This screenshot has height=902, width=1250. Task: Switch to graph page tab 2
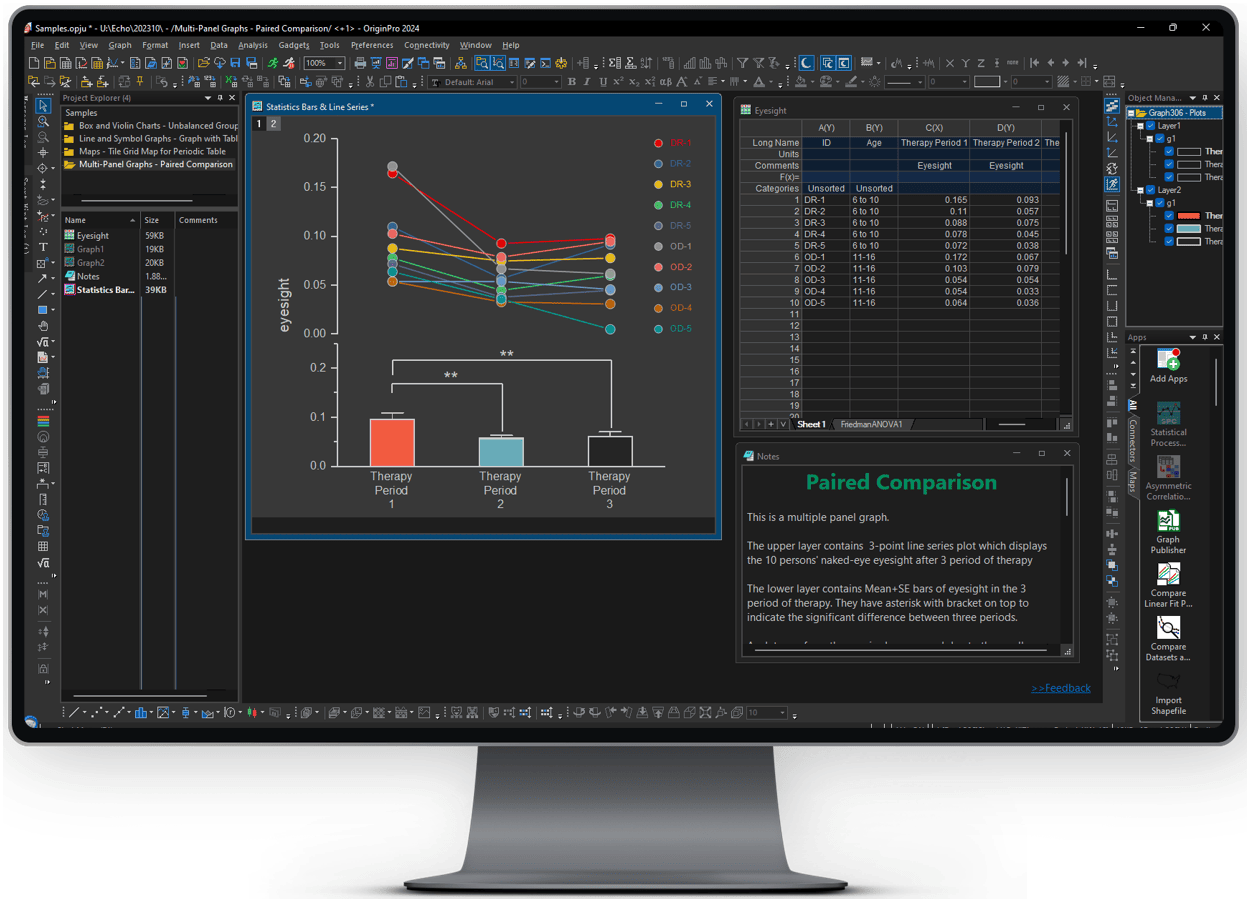[x=273, y=124]
